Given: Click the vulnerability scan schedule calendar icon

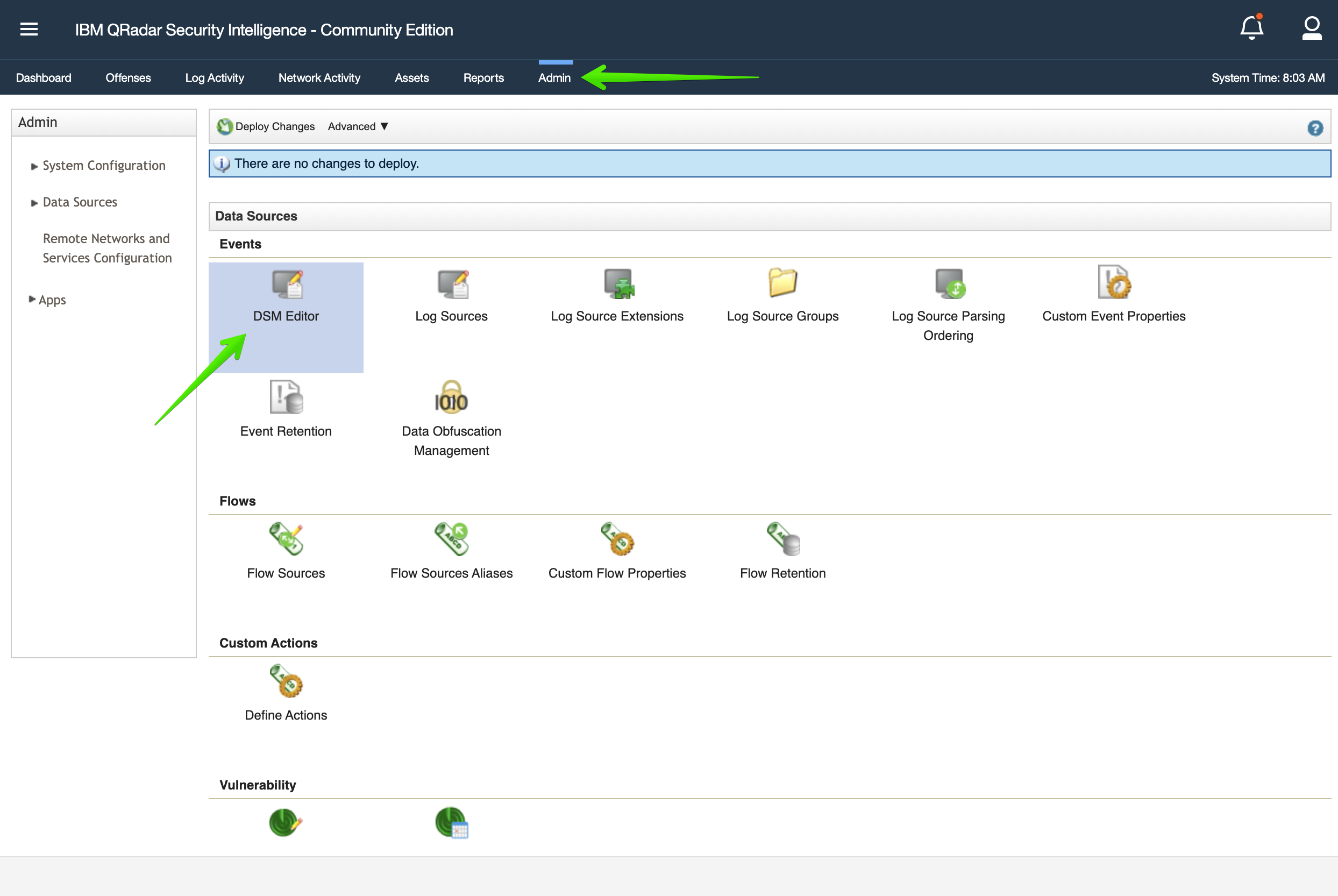Looking at the screenshot, I should (451, 823).
